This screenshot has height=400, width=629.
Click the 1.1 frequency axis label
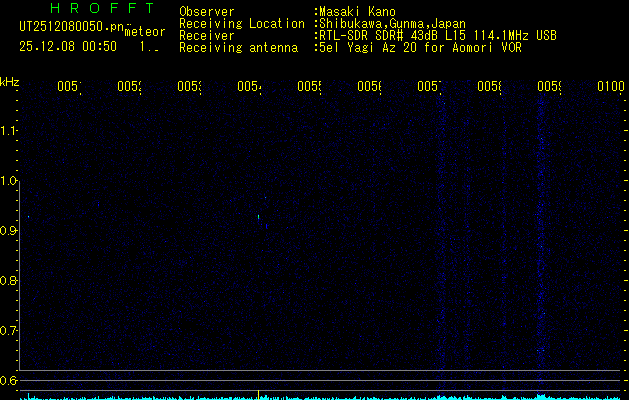[8, 131]
